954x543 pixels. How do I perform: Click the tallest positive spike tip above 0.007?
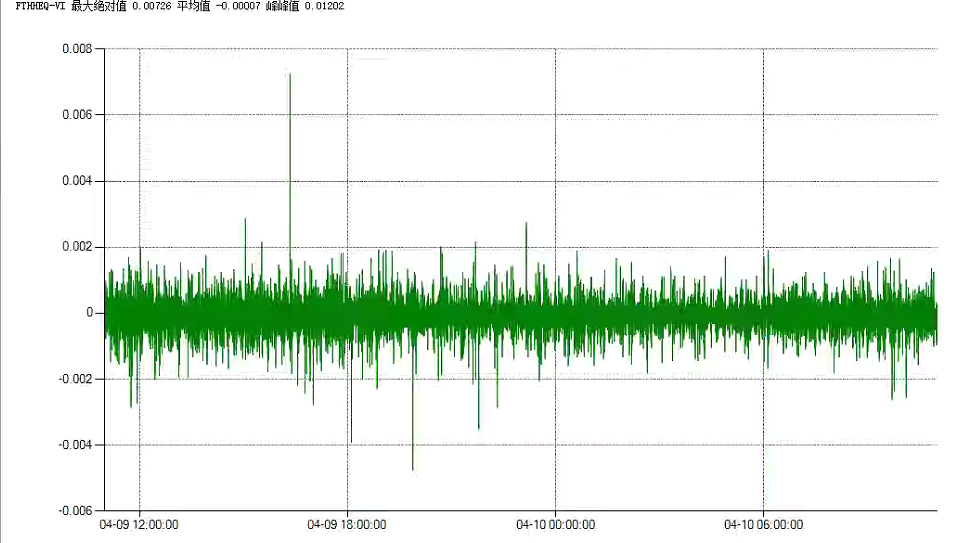click(x=289, y=75)
